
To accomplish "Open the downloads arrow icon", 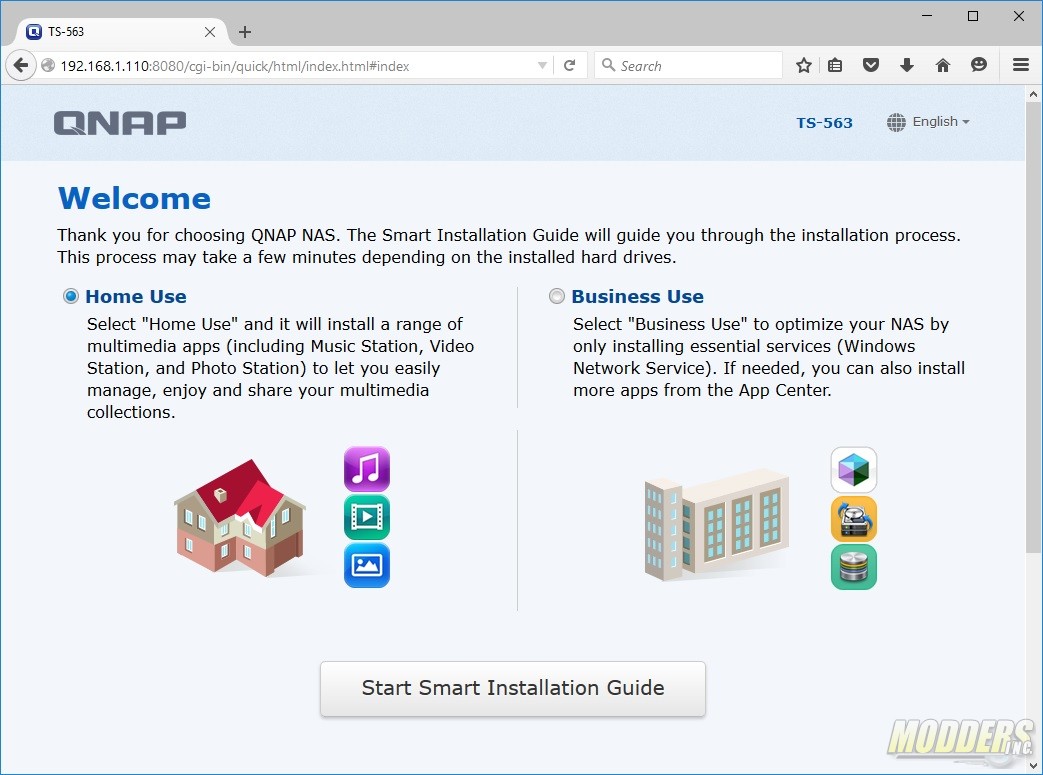I will click(x=907, y=65).
